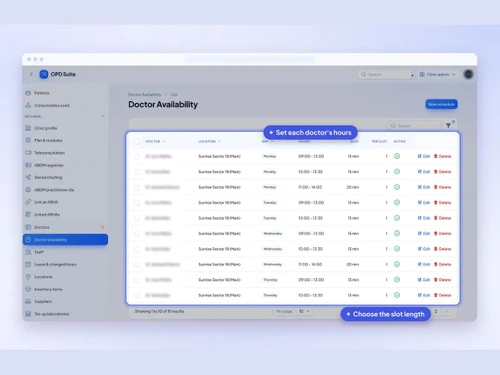Open the user avatar in top bar
Viewport: 500px width, 375px height.
pyautogui.click(x=468, y=74)
